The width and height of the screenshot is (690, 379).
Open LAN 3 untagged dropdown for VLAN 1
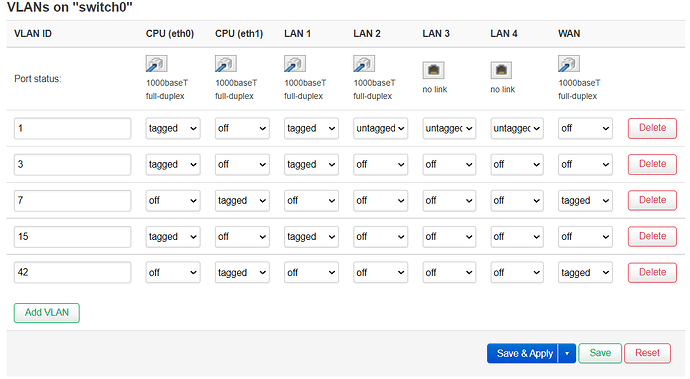pyautogui.click(x=449, y=129)
